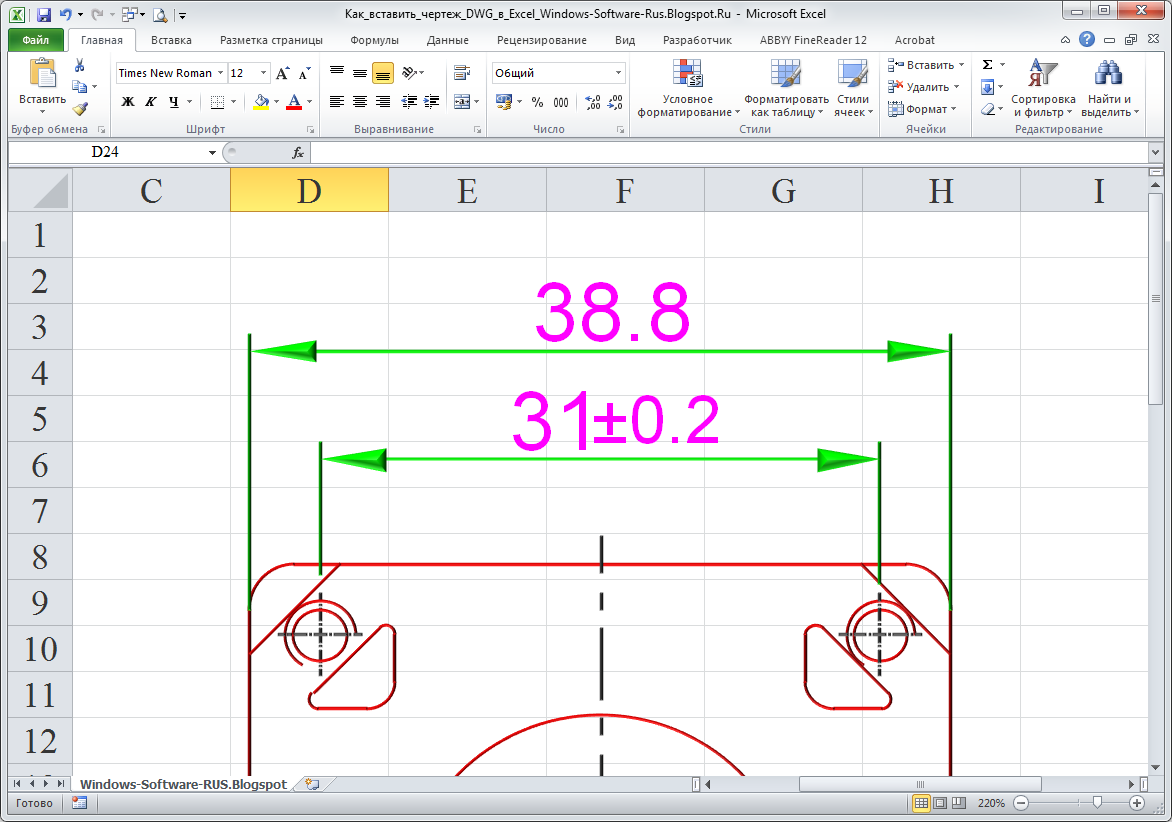Viewport: 1172px width, 822px height.
Task: Apply percent style
Action: (537, 102)
